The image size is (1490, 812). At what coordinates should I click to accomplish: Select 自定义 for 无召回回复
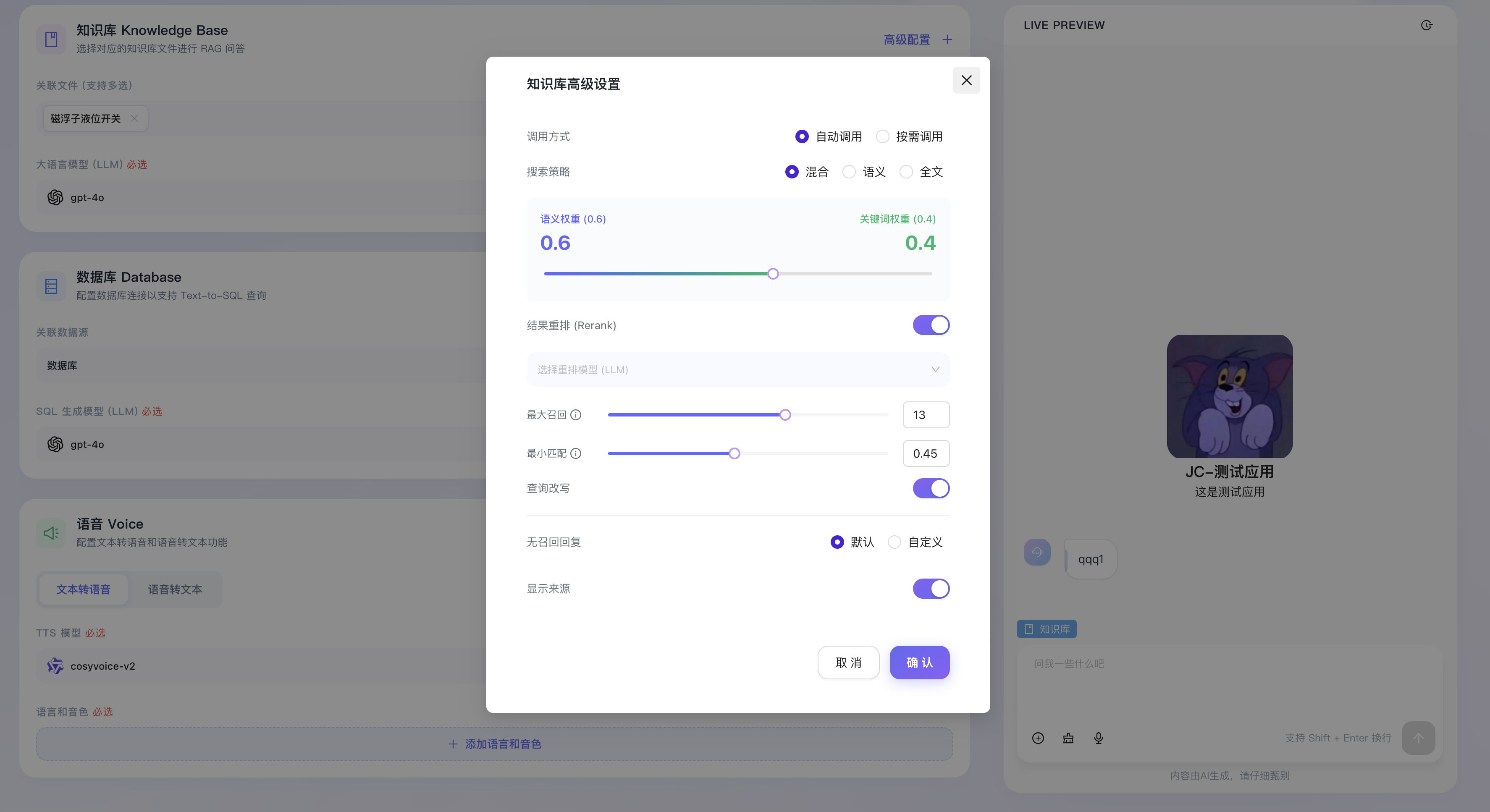point(894,542)
